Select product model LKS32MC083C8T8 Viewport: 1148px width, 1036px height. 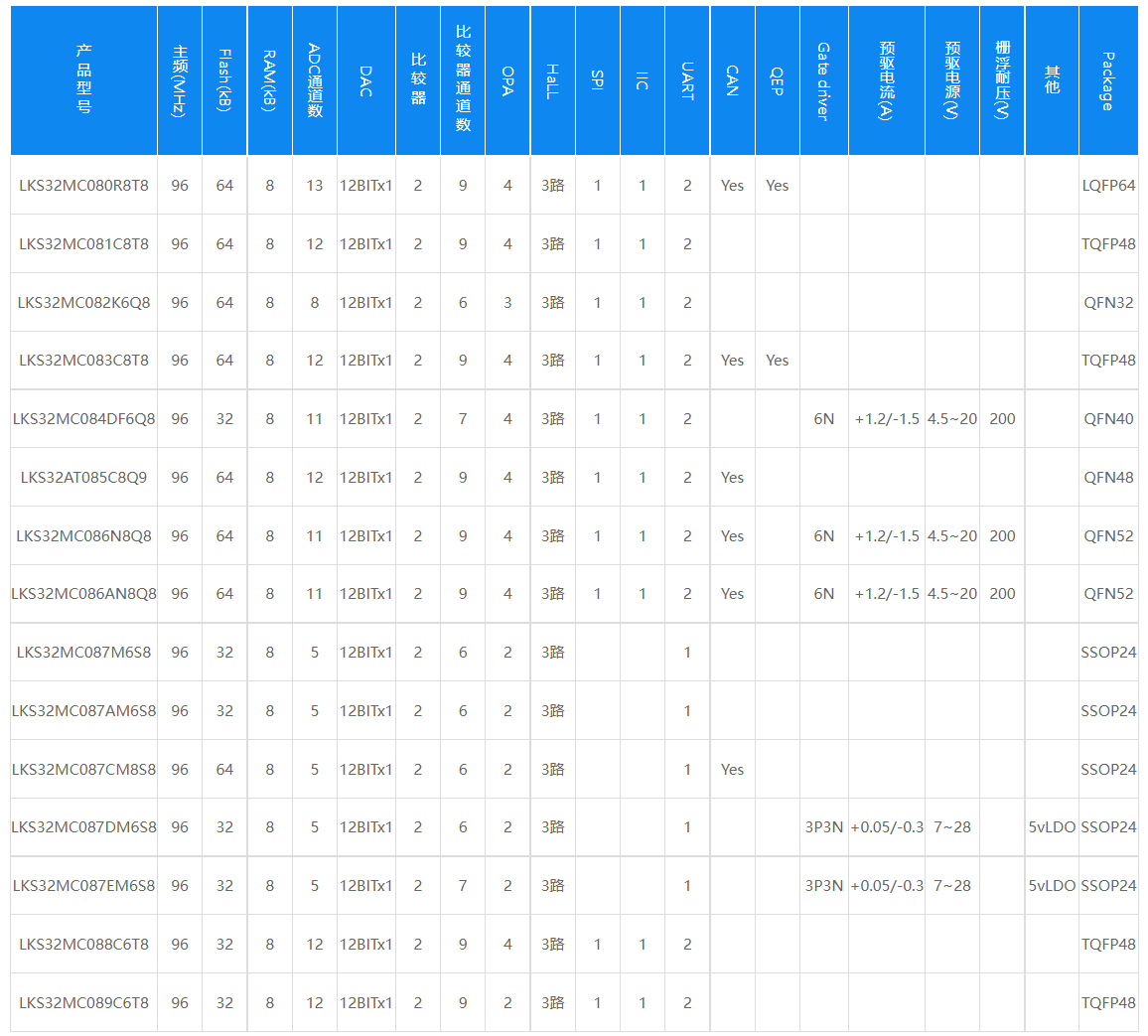(83, 361)
